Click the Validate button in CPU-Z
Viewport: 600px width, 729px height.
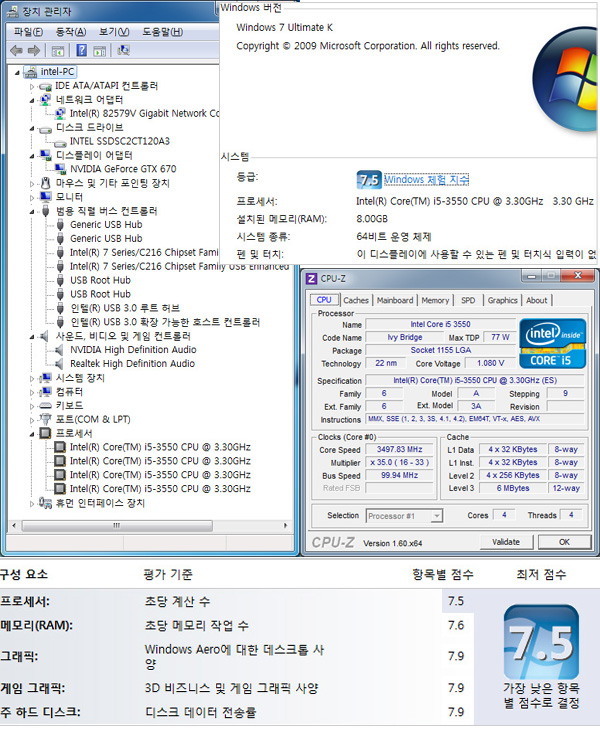pyautogui.click(x=506, y=542)
